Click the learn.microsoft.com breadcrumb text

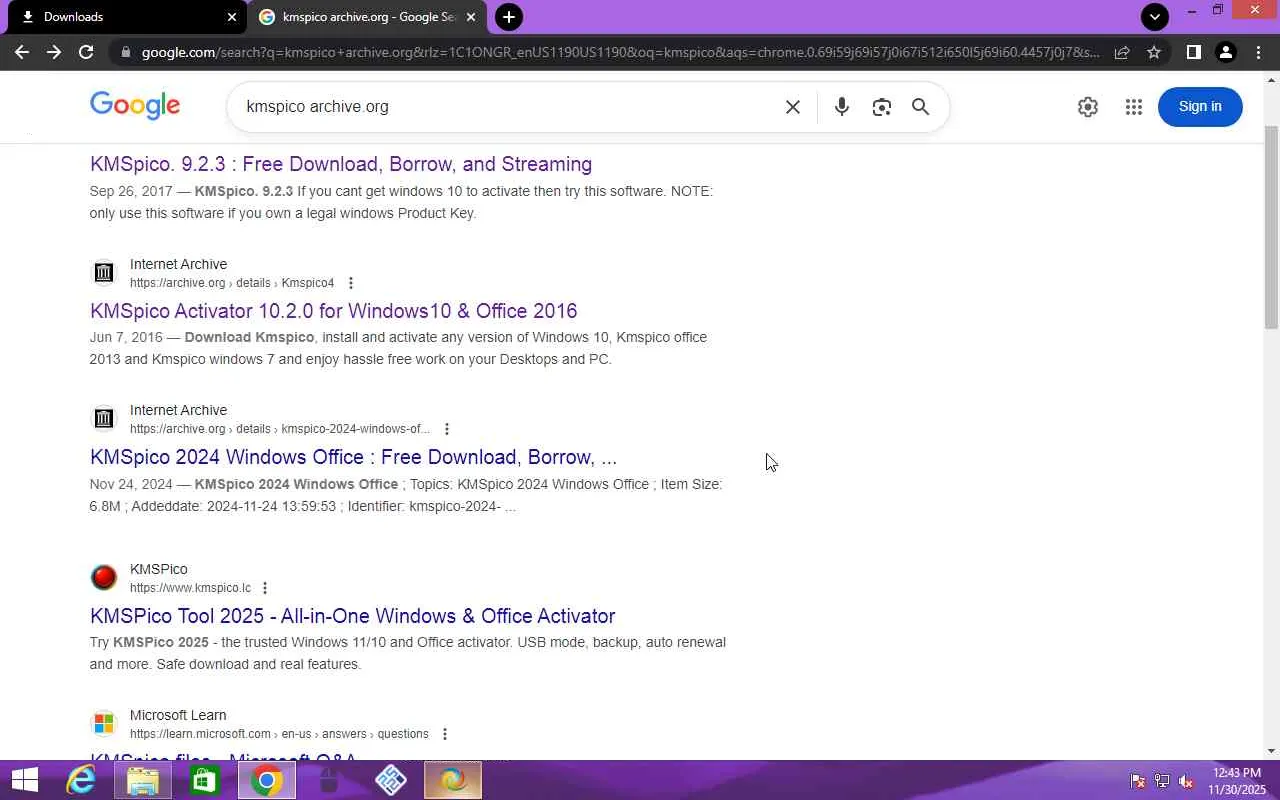(279, 734)
